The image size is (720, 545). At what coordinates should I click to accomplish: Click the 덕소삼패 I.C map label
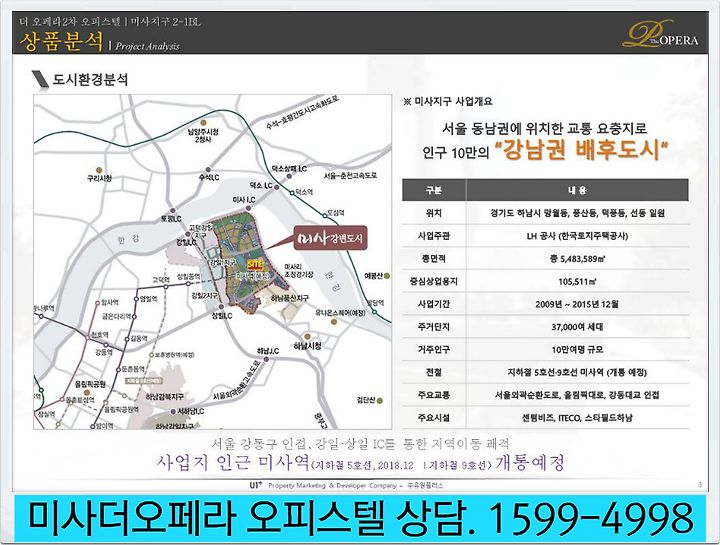289,169
